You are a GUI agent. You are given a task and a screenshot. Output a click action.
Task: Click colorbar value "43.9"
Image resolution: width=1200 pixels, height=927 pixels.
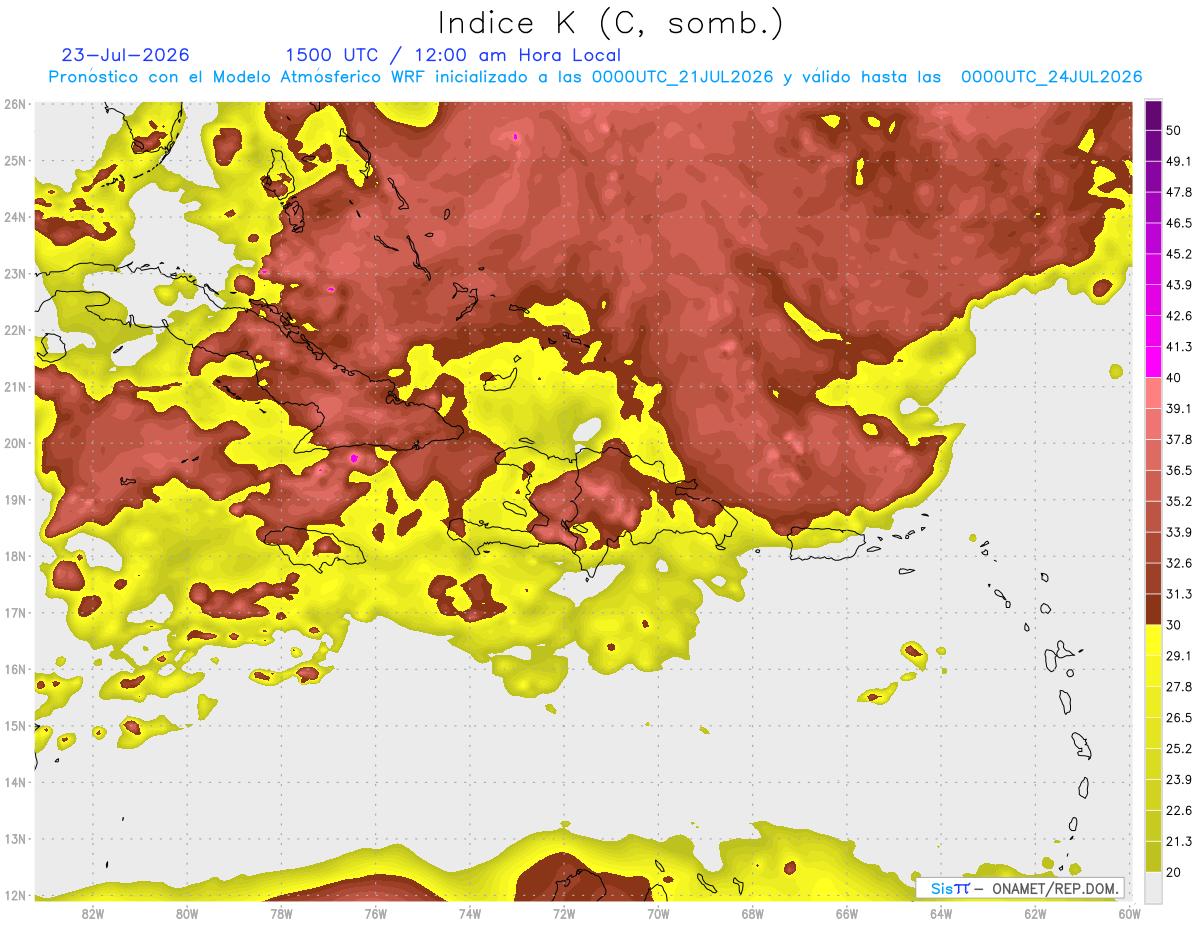tap(1178, 284)
